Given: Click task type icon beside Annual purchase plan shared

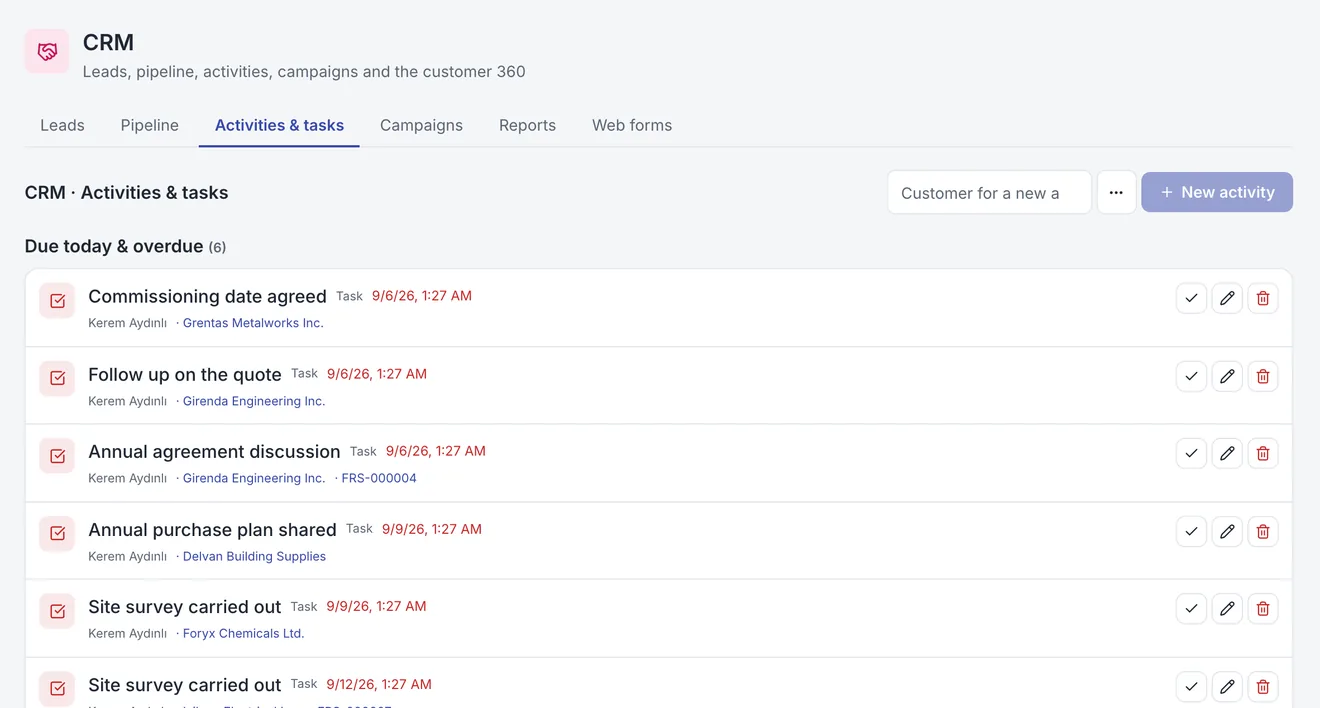Looking at the screenshot, I should 57,533.
